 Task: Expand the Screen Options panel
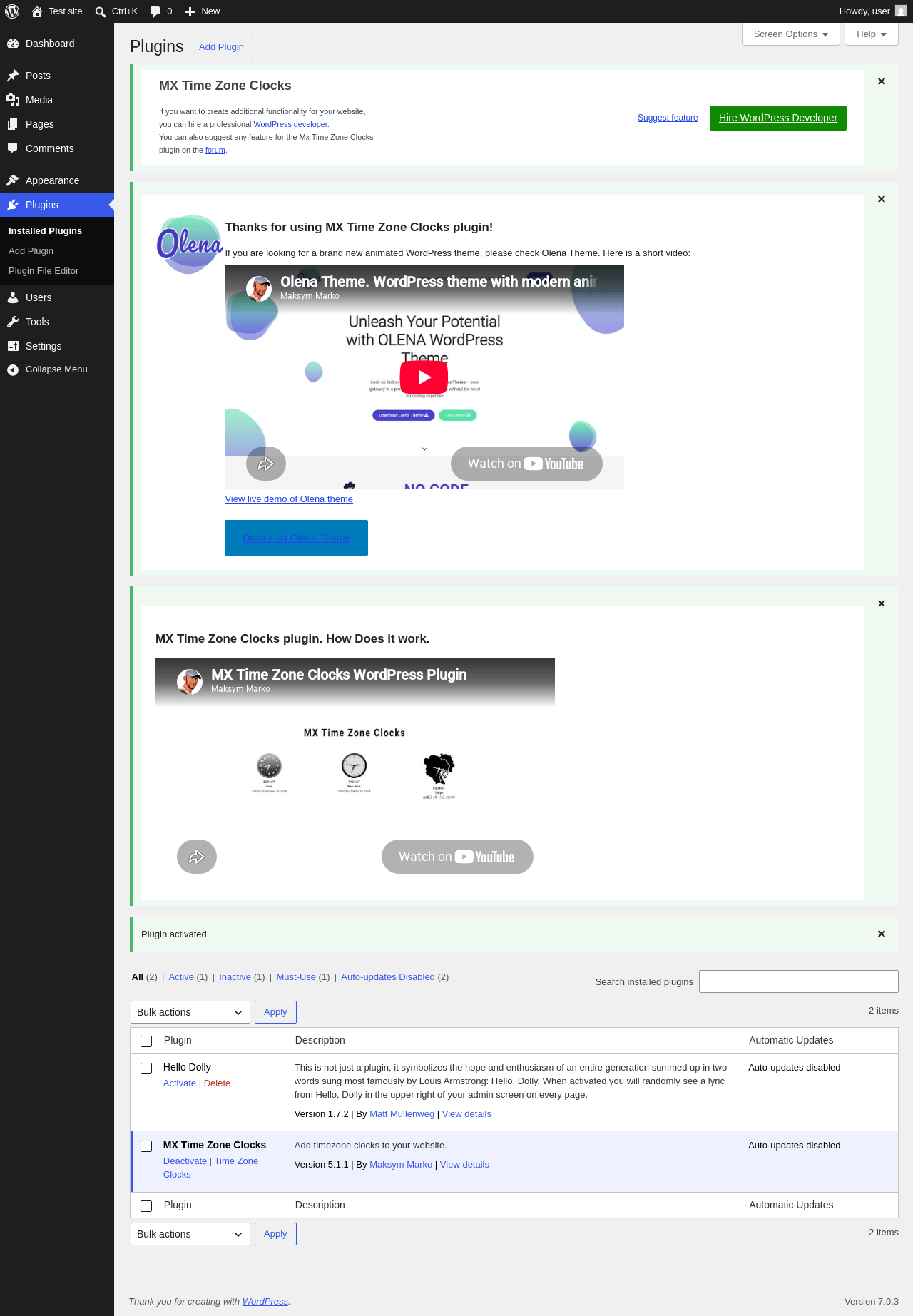[x=791, y=34]
